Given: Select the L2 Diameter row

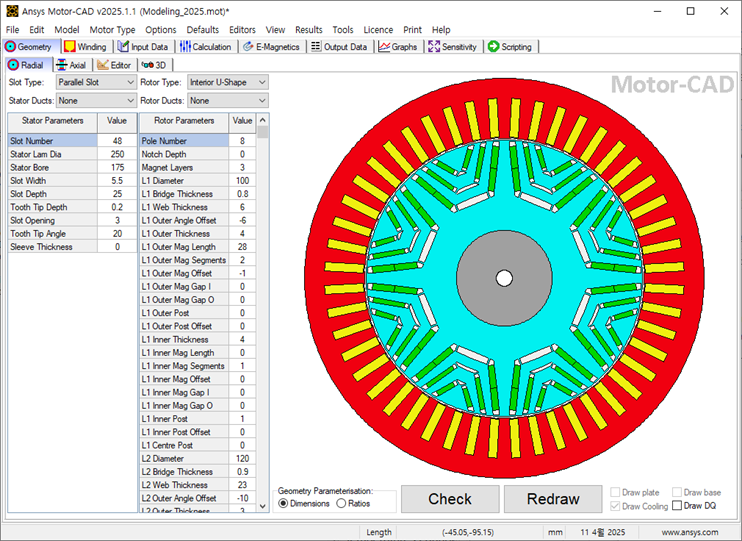Looking at the screenshot, I should coord(198,459).
